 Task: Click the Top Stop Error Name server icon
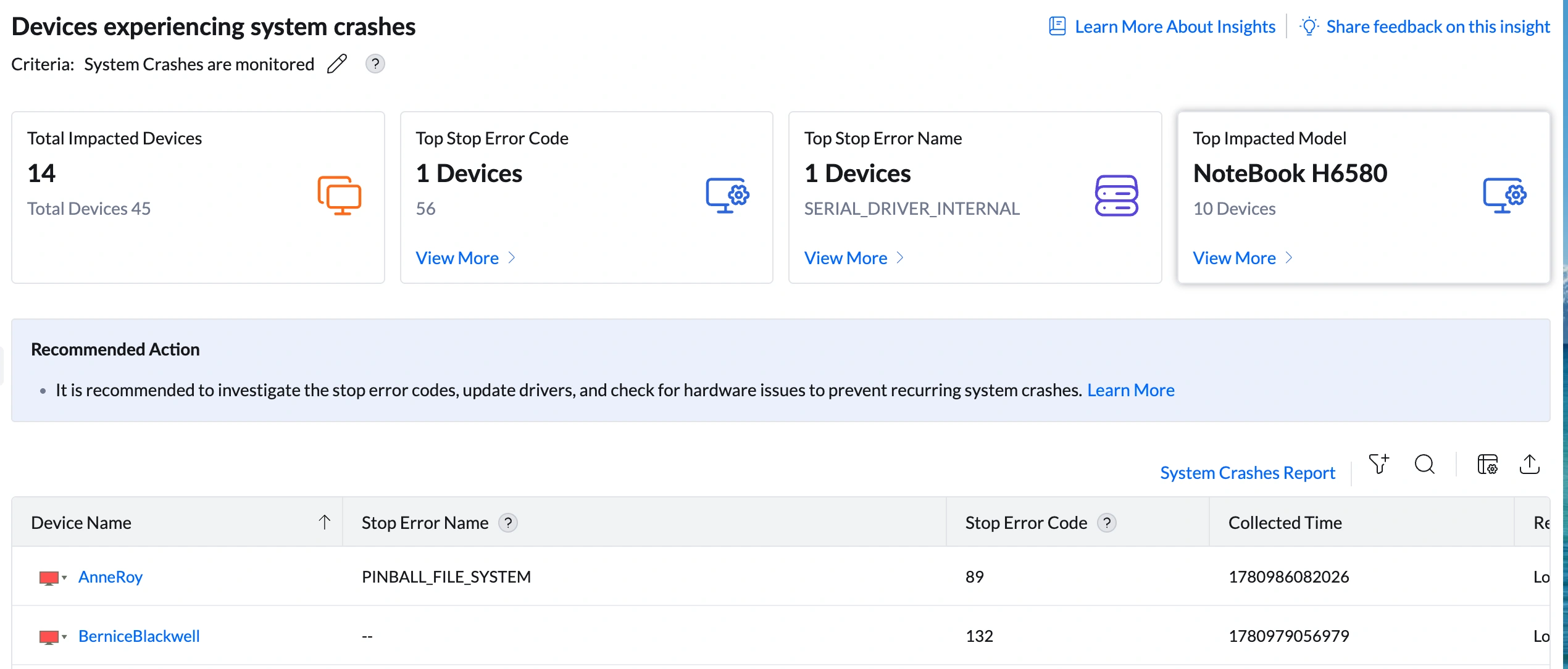coord(1116,196)
